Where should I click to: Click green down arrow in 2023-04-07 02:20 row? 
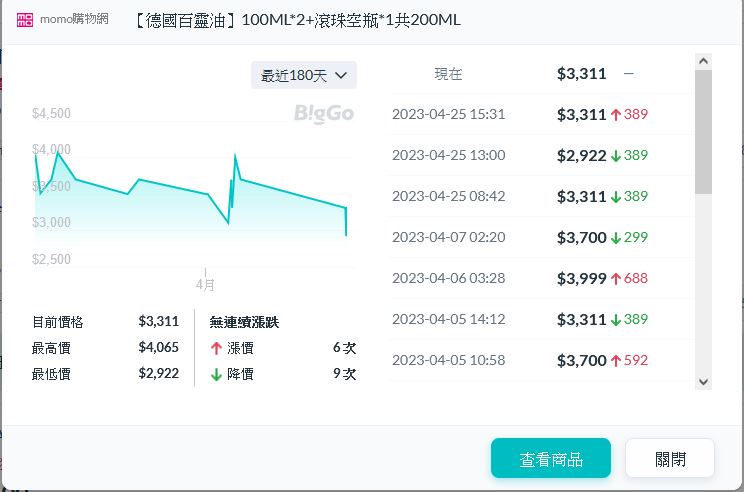615,237
